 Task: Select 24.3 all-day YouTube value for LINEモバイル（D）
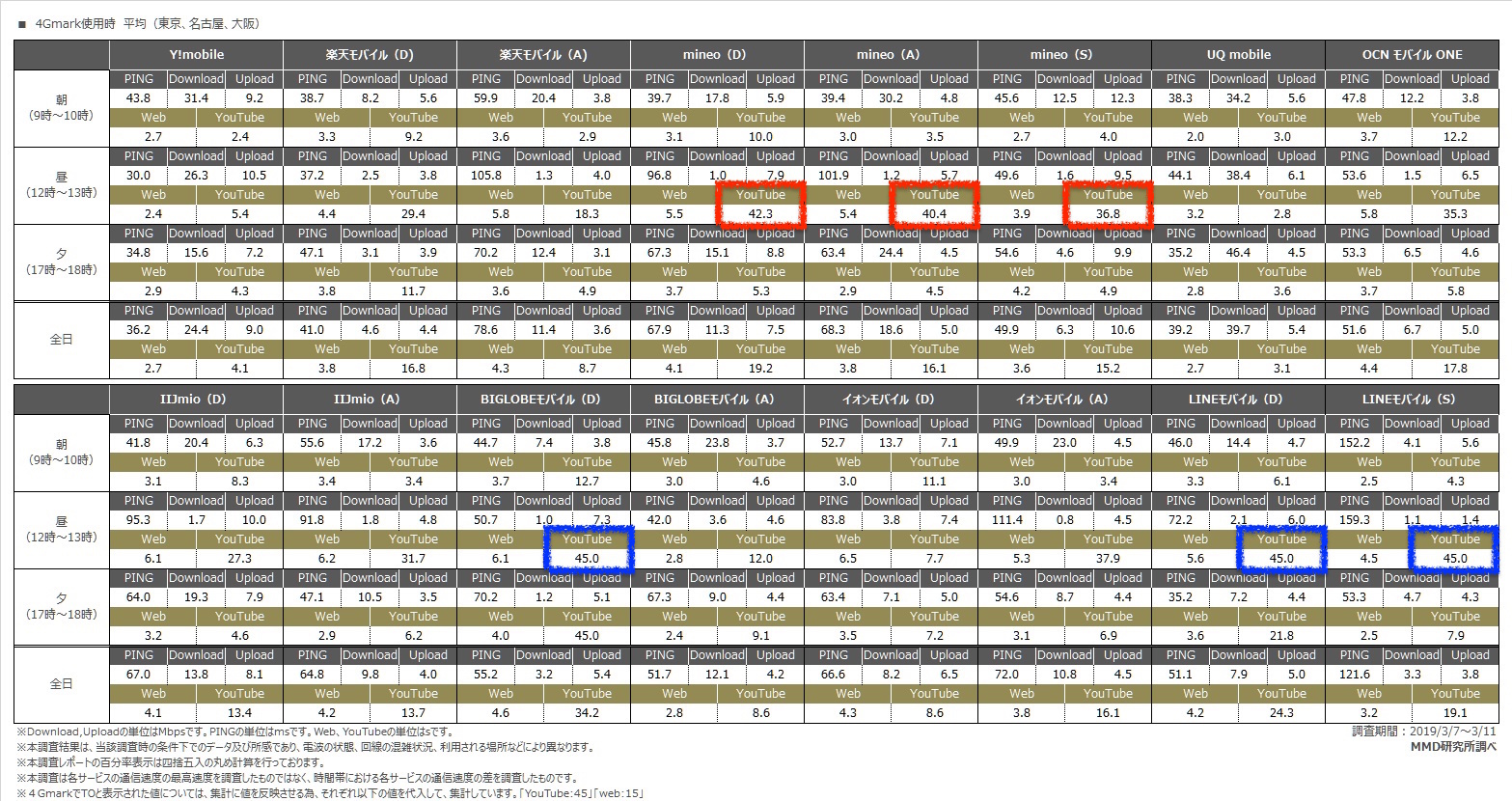(1281, 713)
